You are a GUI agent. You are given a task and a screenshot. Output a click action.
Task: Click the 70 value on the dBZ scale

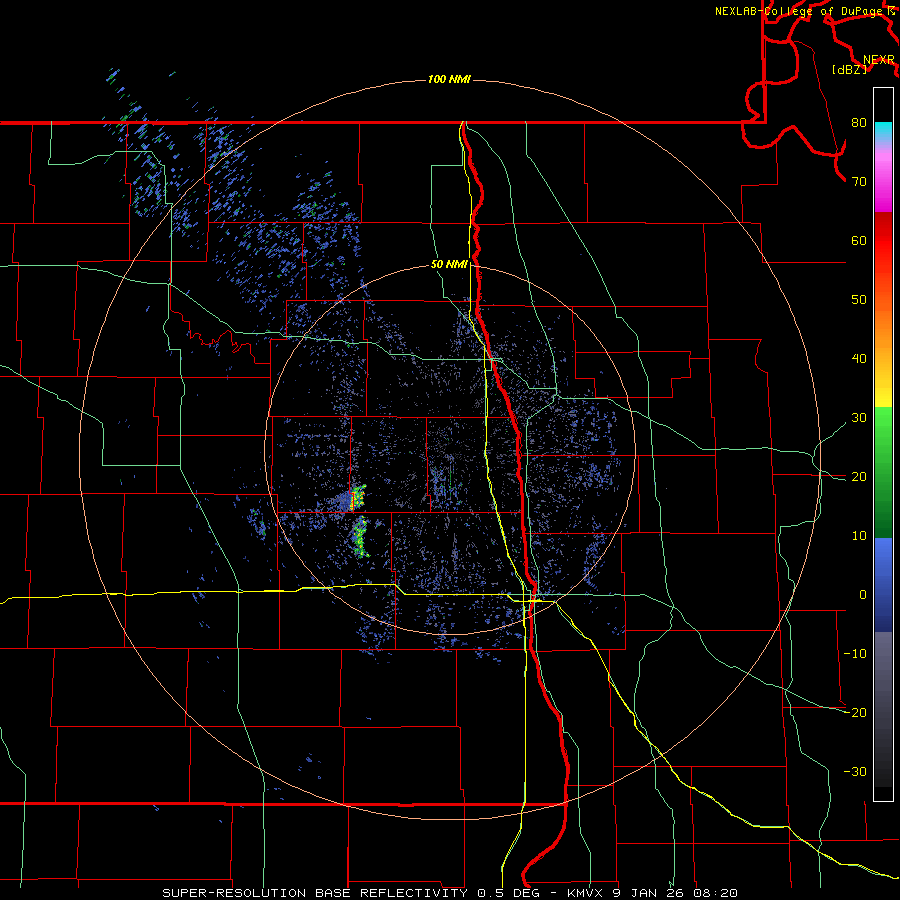tap(859, 182)
